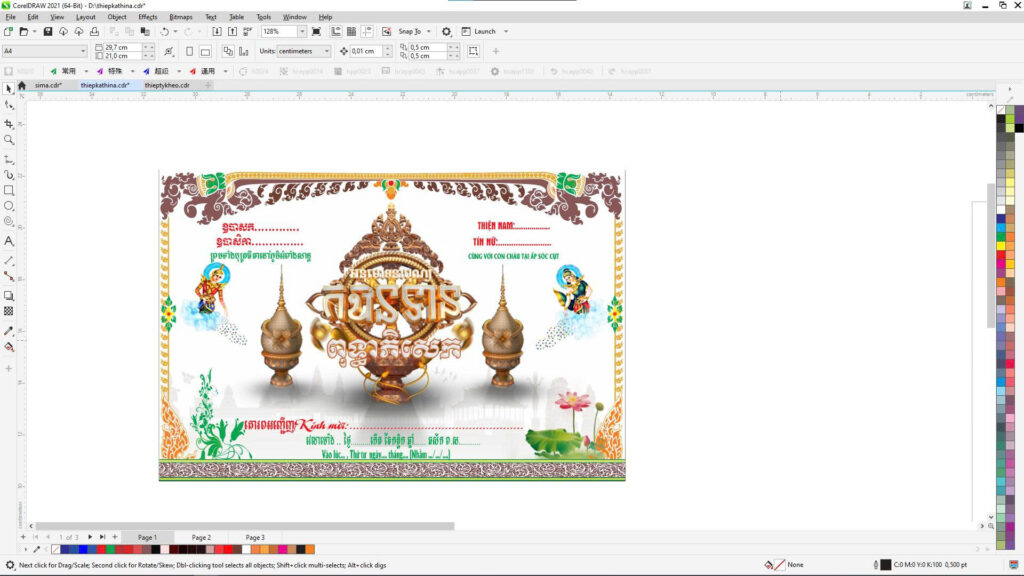This screenshot has height=576, width=1024.
Task: Select the Color Eyedropper tool
Action: 8,331
